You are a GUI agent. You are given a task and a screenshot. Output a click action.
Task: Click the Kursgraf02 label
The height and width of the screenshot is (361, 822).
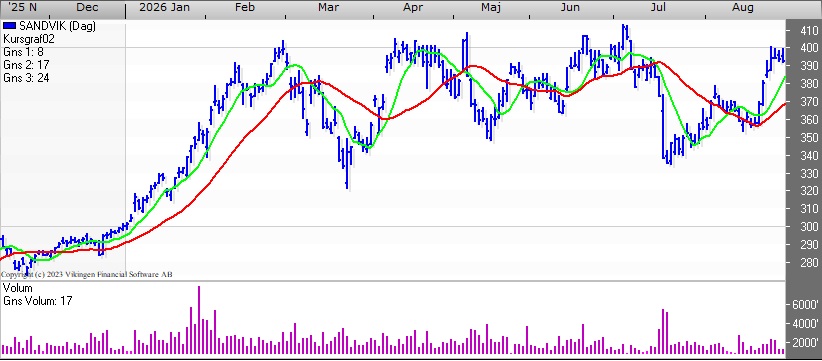coord(29,39)
